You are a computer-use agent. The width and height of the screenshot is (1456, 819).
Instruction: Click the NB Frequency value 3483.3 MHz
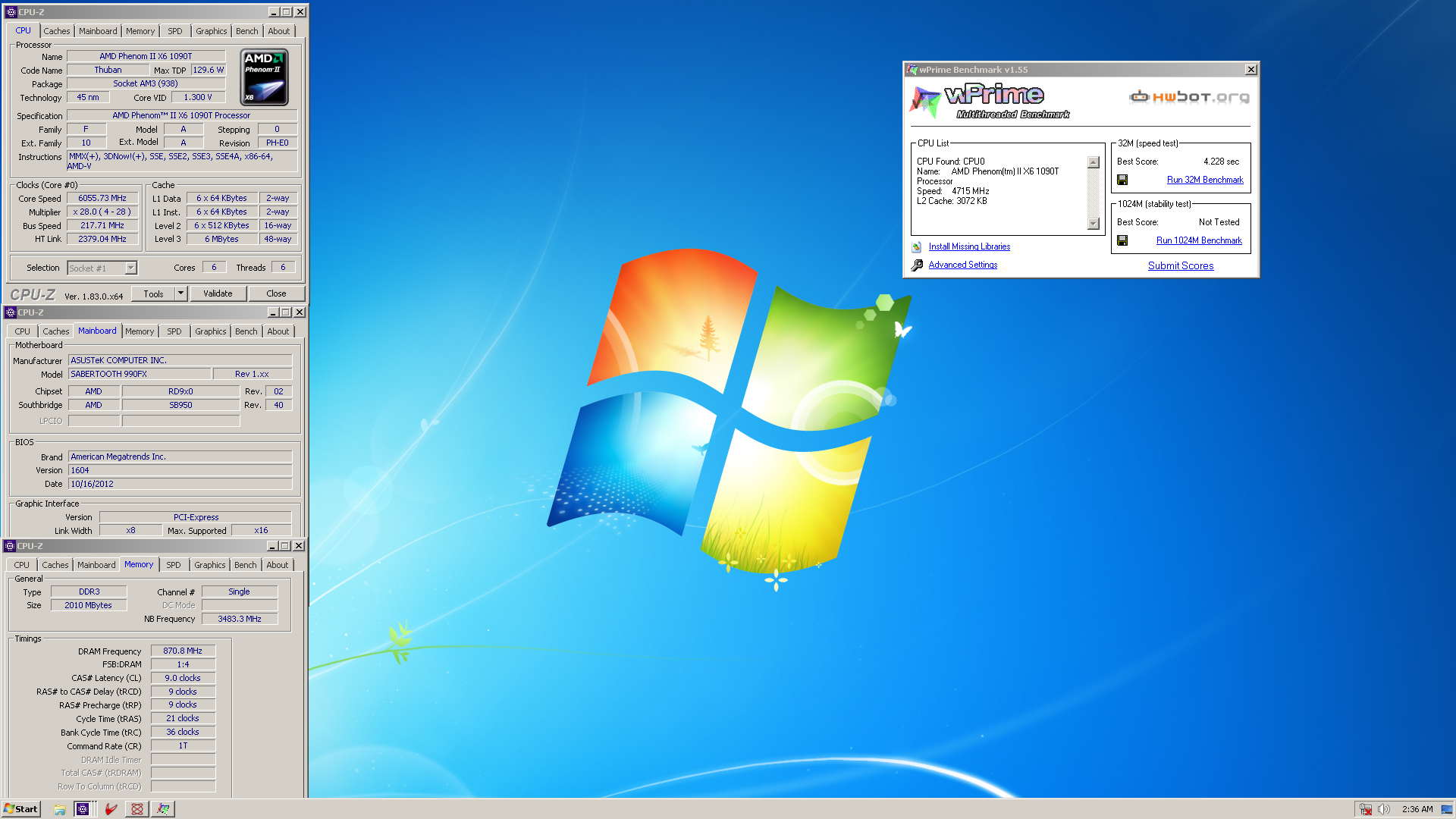pos(240,619)
